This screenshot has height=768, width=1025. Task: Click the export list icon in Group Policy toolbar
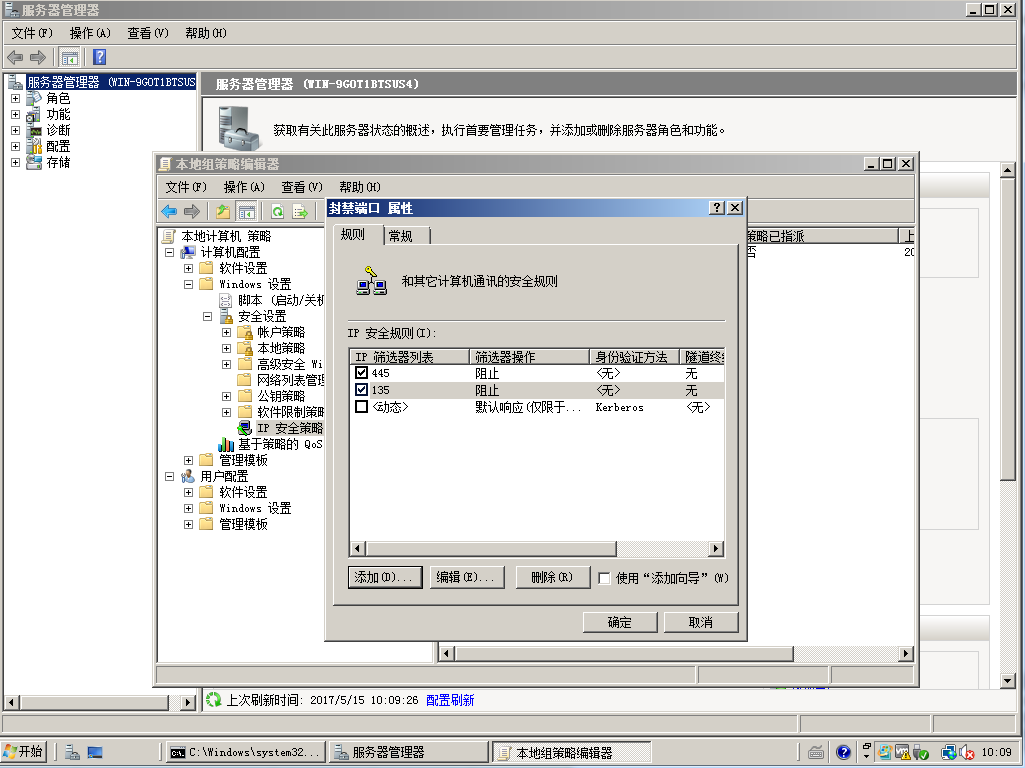point(299,211)
